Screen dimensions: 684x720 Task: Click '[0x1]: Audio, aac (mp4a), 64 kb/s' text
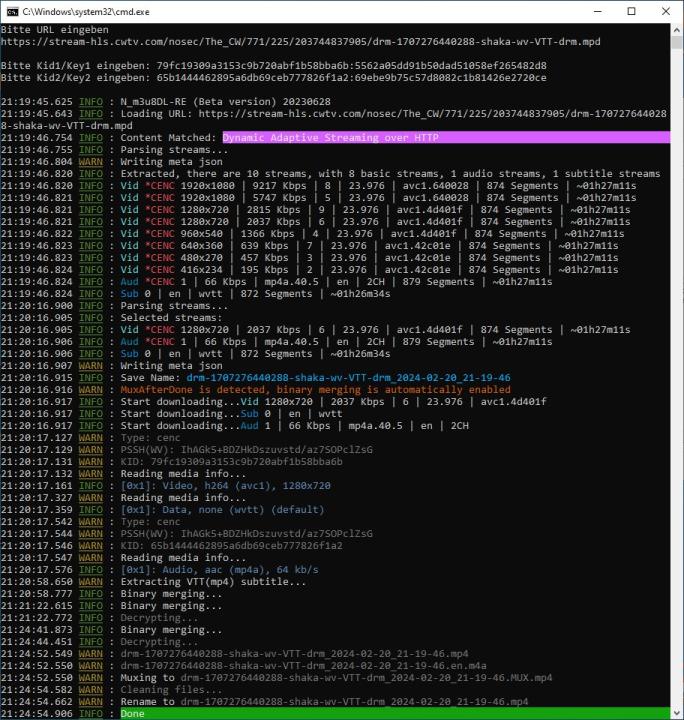click(219, 569)
